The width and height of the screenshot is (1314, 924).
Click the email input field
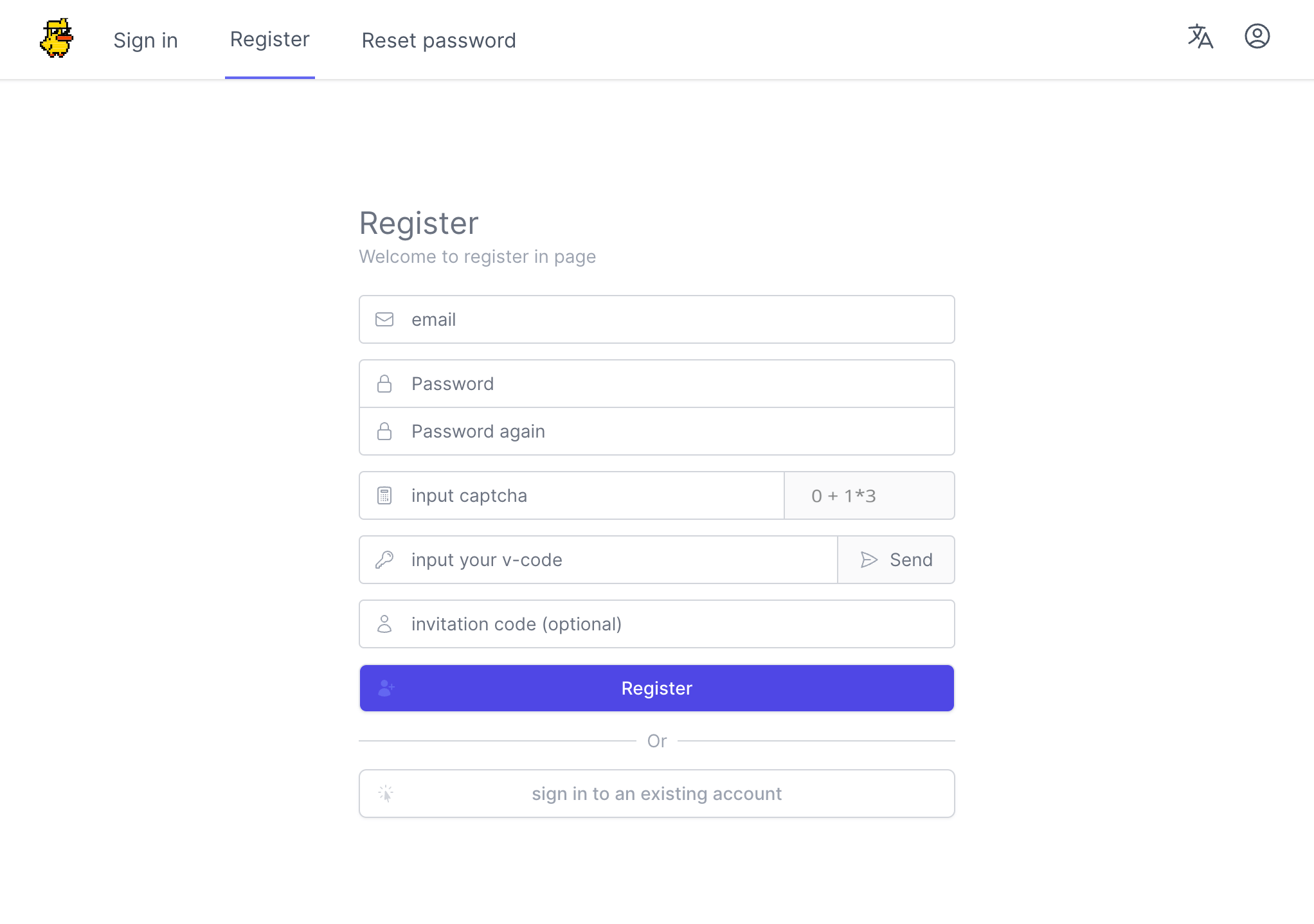(x=657, y=319)
